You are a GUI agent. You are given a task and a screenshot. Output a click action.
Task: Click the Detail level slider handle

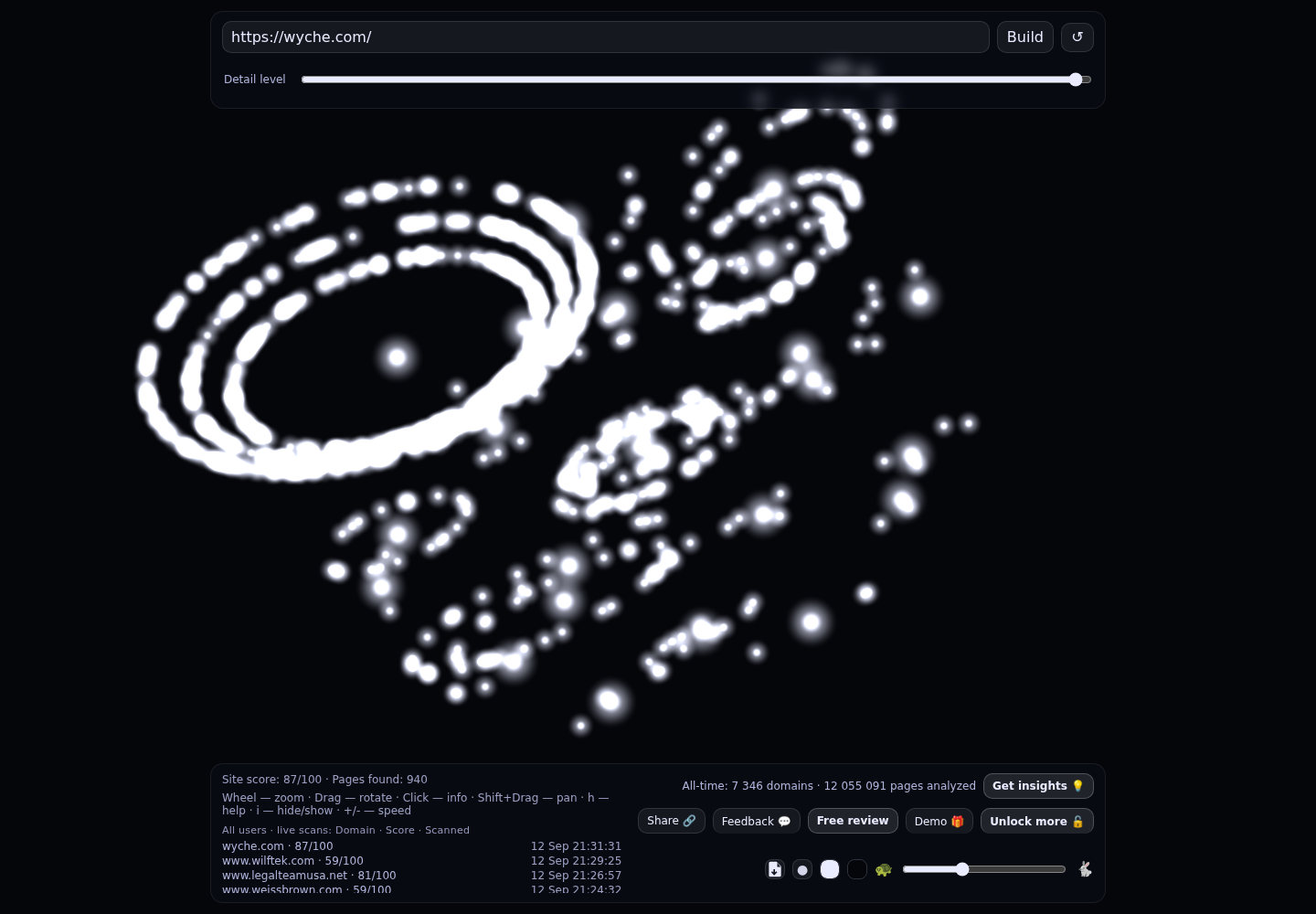point(1076,80)
